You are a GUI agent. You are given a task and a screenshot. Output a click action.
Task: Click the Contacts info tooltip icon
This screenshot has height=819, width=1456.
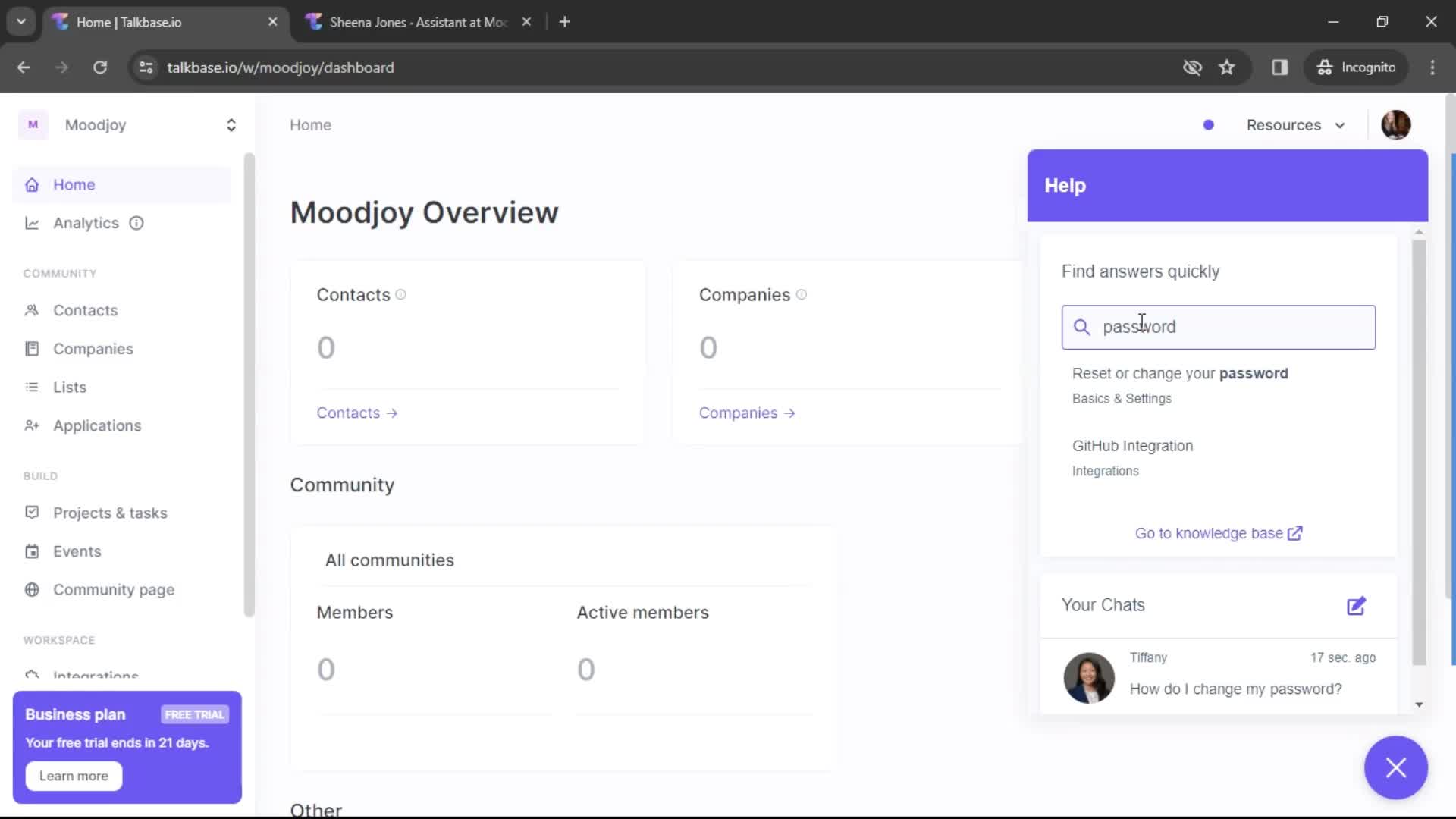(x=402, y=294)
